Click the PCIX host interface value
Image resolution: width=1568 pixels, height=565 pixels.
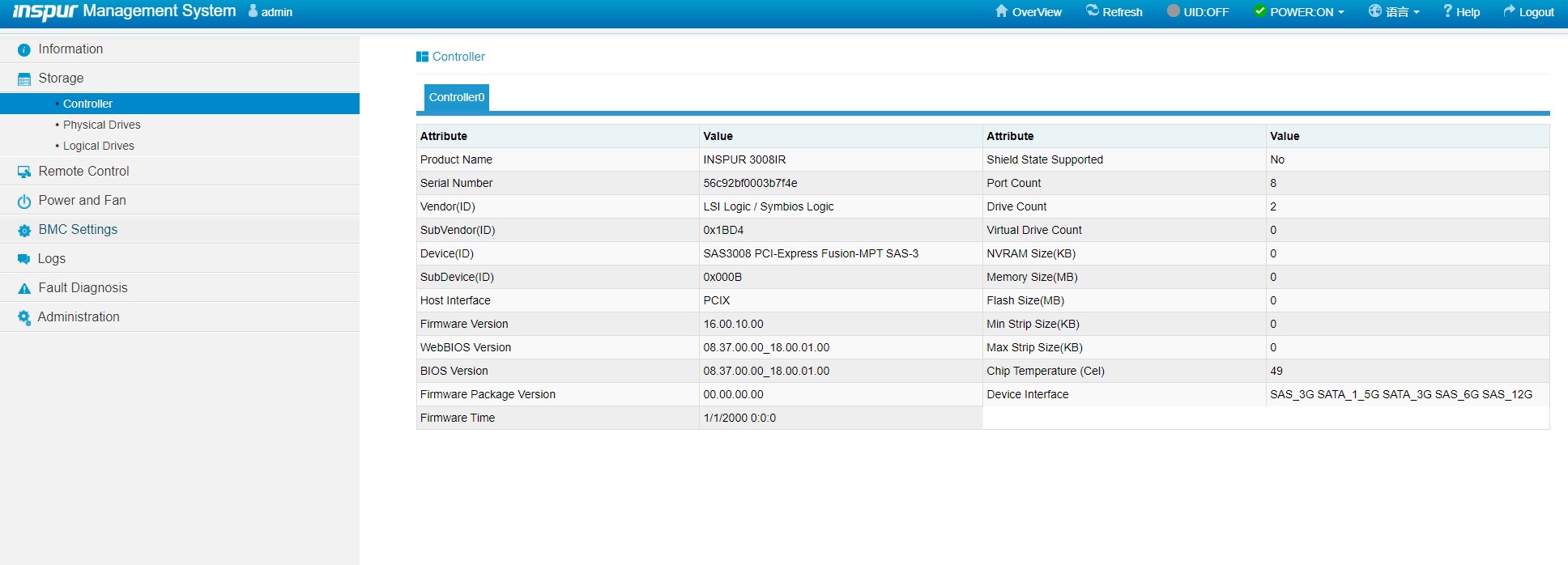717,300
